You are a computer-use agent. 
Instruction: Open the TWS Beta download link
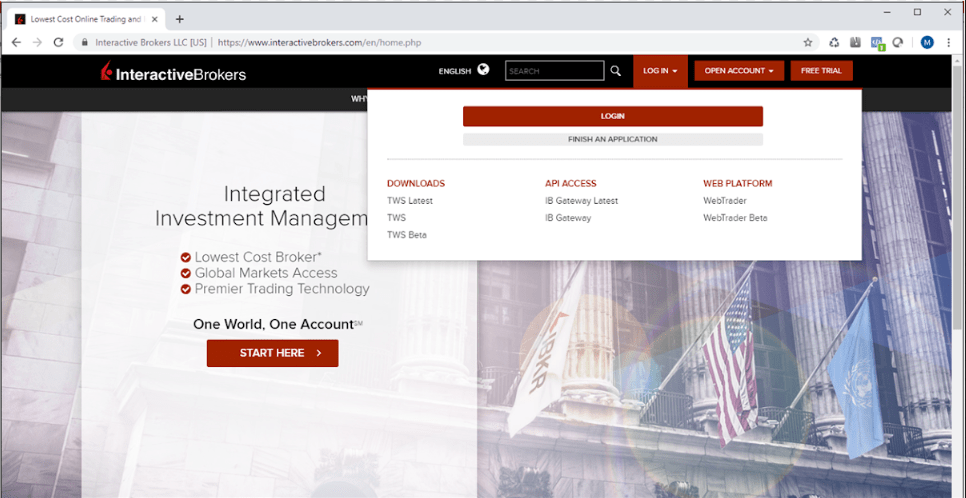(407, 235)
